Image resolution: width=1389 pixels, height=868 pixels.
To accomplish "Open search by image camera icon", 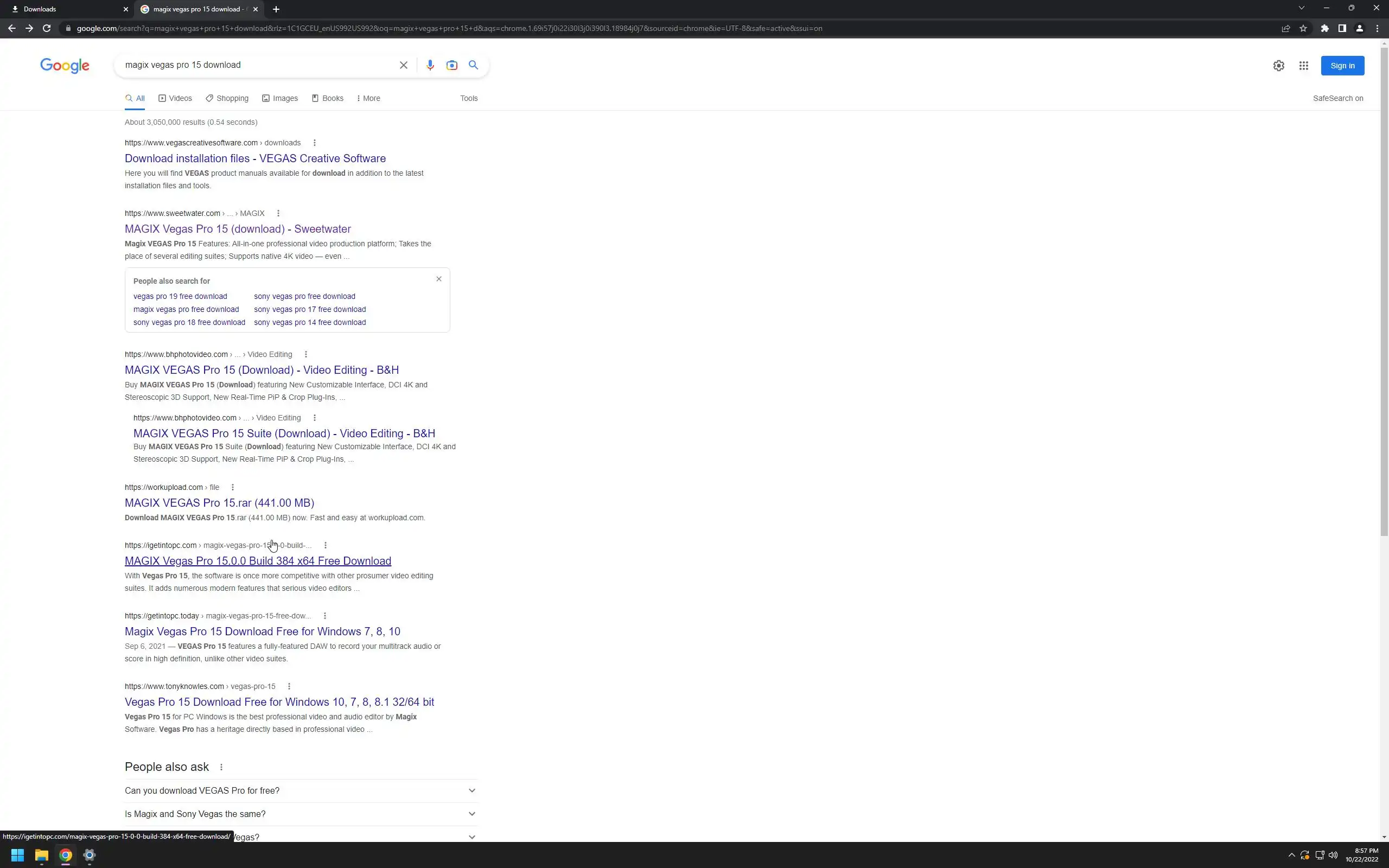I will [452, 66].
